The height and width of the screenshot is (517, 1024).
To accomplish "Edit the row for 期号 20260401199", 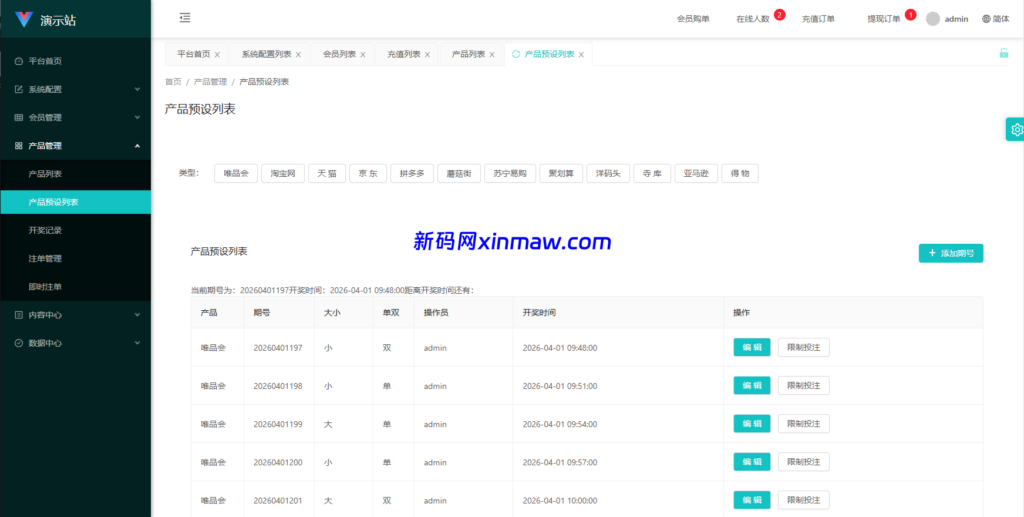I will point(752,424).
